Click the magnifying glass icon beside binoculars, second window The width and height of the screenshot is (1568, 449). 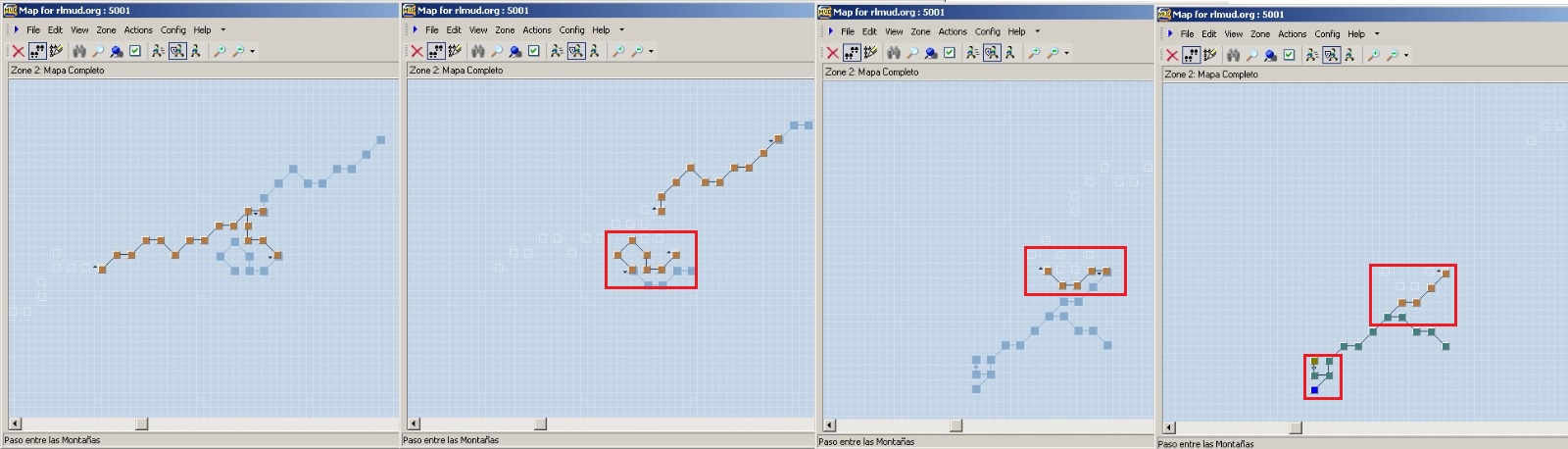497,51
